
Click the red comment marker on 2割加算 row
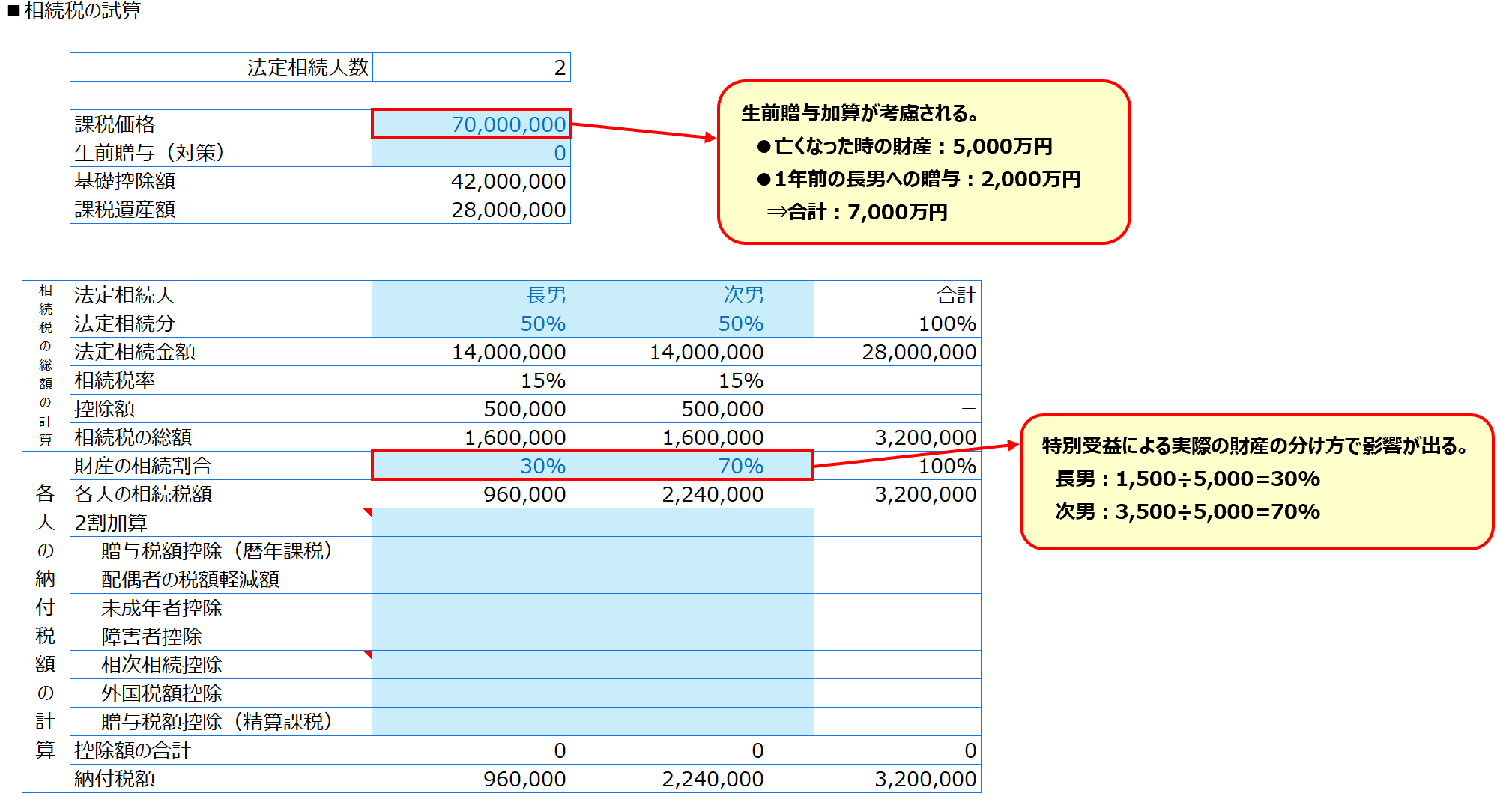click(368, 513)
